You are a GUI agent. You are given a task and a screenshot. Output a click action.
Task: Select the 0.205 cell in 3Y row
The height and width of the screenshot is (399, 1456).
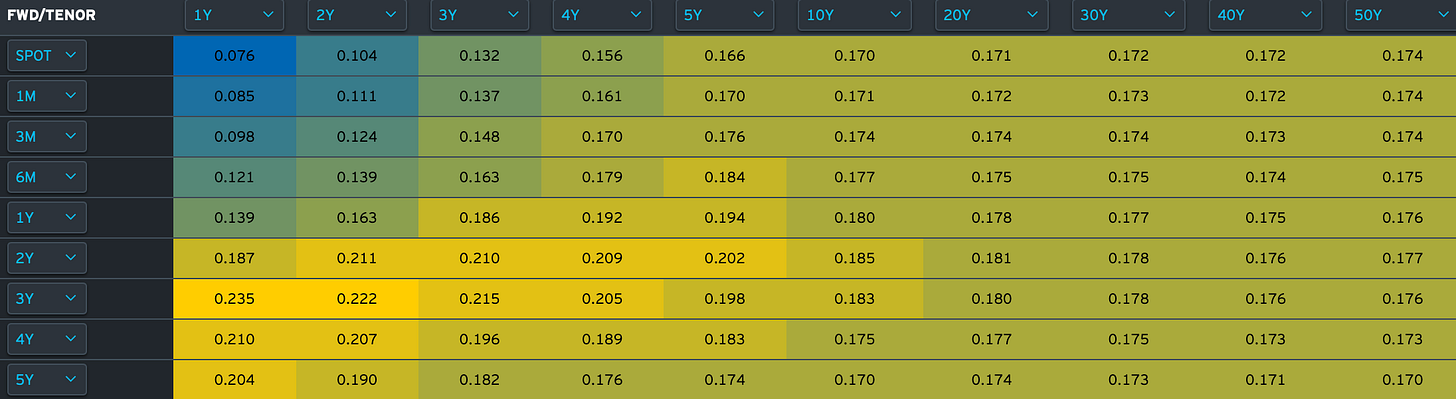click(x=603, y=299)
